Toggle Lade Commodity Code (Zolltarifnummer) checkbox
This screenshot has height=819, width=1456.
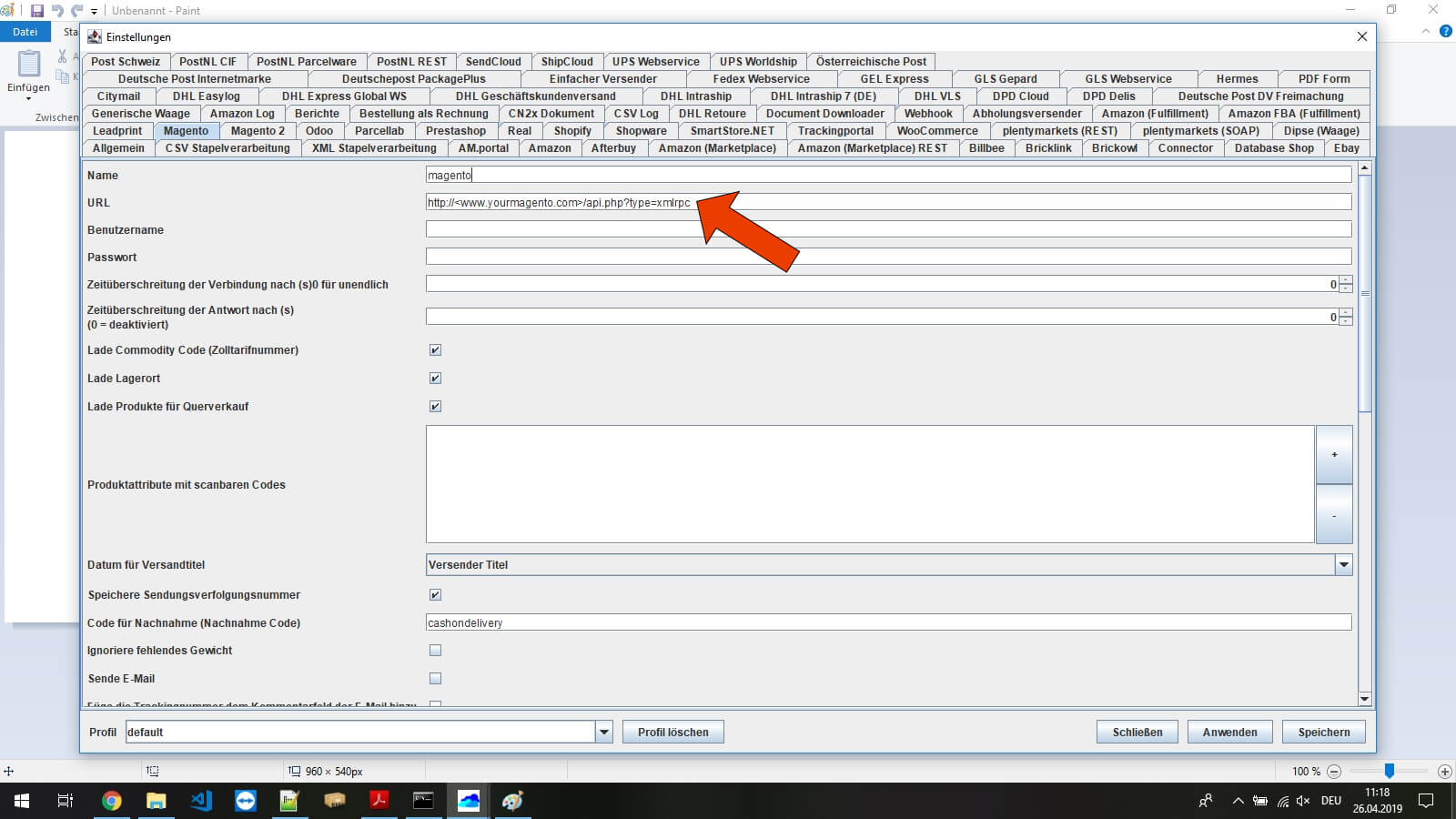435,350
